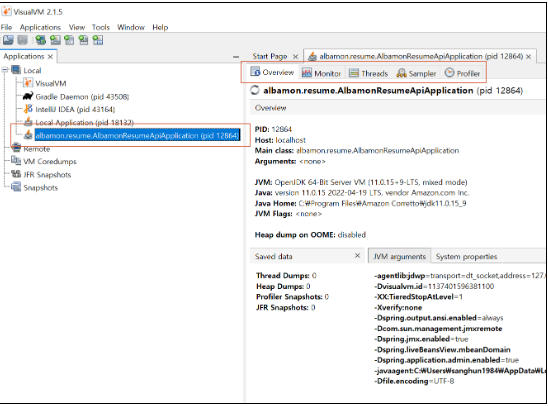Click the Save toolbar icon
This screenshot has height=406, width=548.
tap(23, 40)
